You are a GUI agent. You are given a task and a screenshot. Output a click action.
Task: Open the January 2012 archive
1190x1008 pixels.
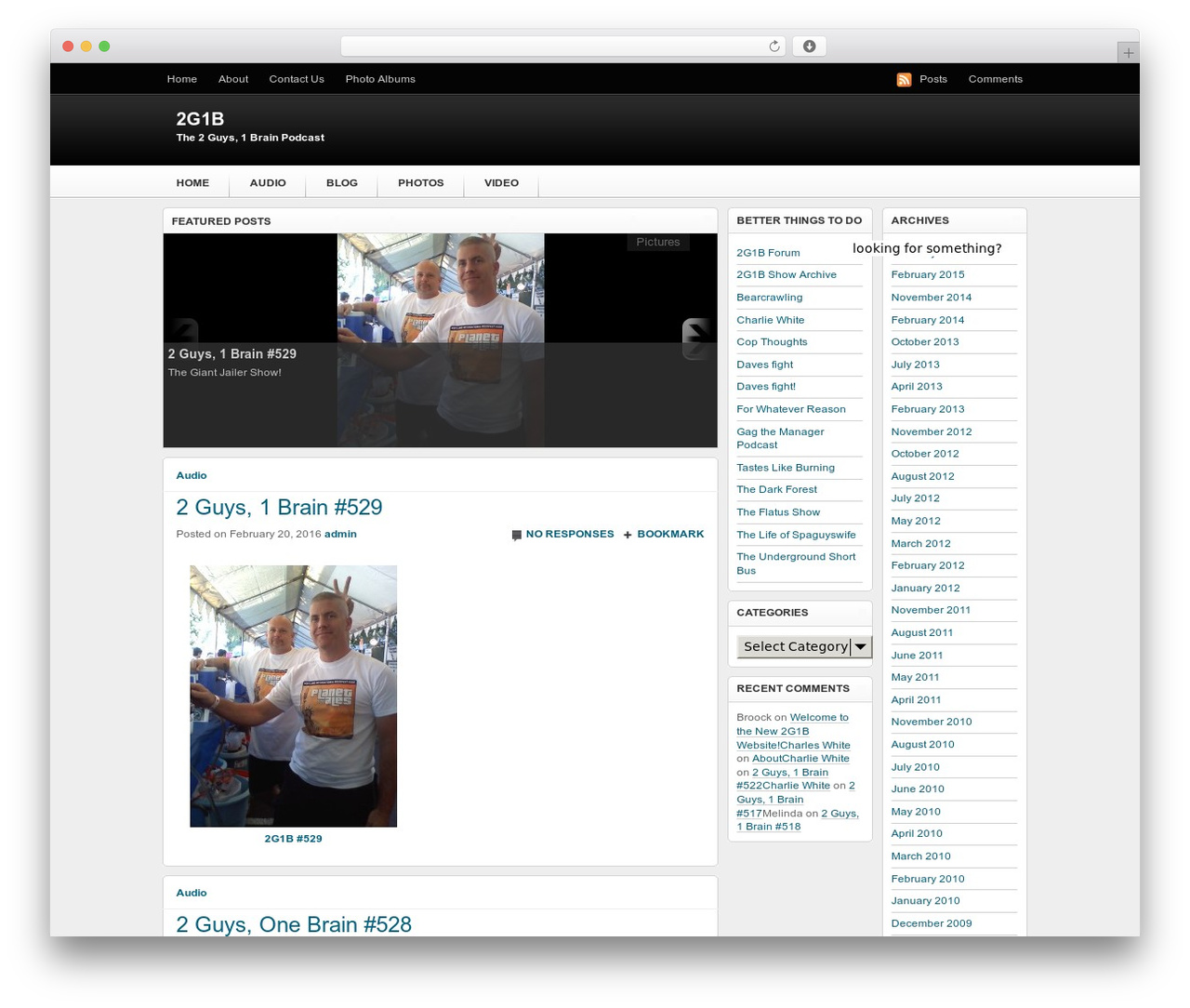[x=926, y=588]
